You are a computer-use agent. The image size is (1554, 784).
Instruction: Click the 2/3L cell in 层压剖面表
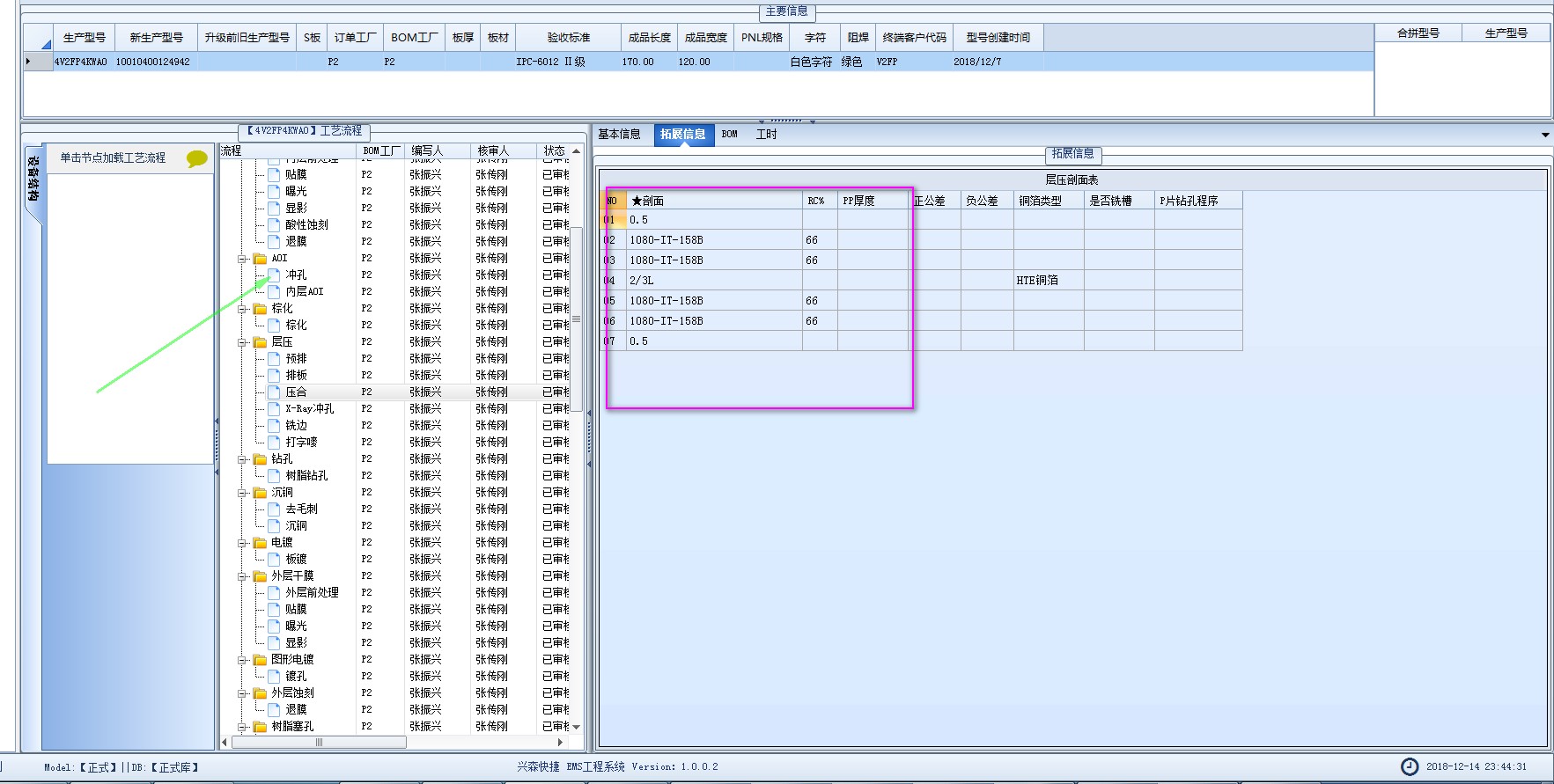click(x=714, y=281)
